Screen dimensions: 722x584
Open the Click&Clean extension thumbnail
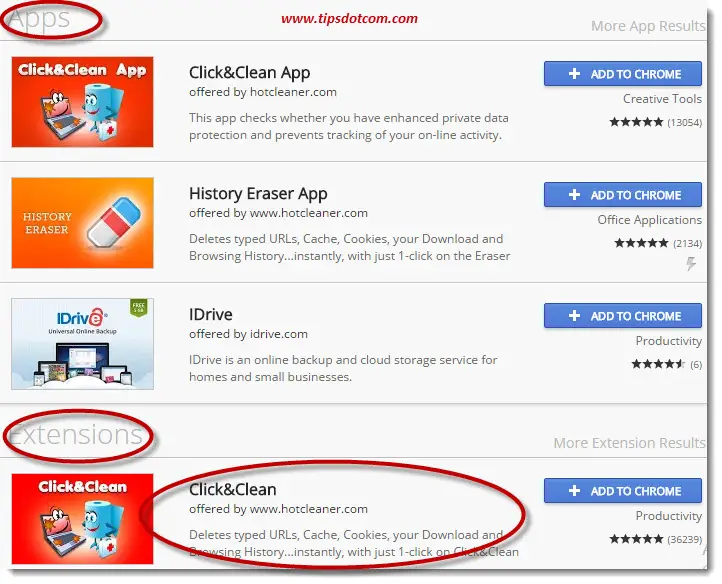(x=82, y=519)
